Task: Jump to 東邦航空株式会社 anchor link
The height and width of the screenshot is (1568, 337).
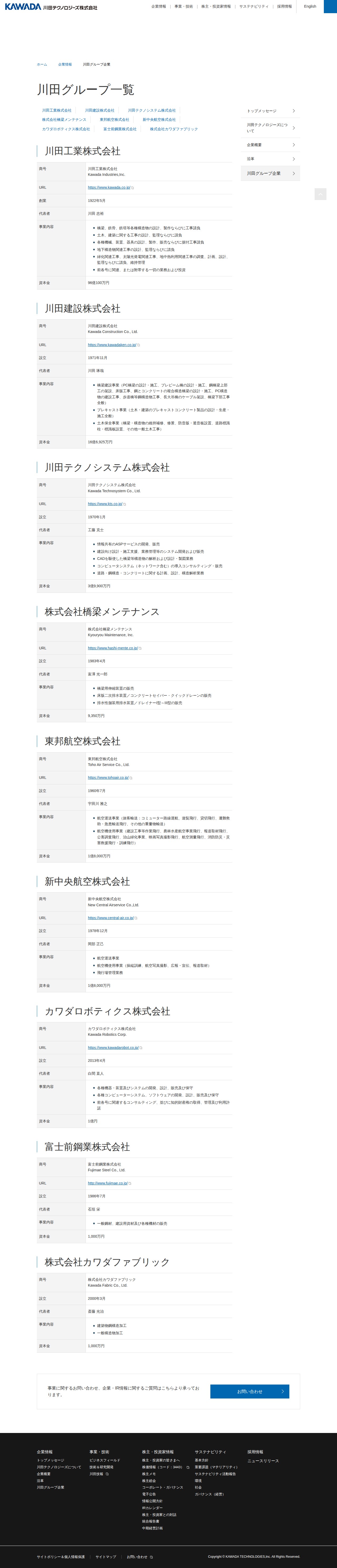Action: [114, 120]
